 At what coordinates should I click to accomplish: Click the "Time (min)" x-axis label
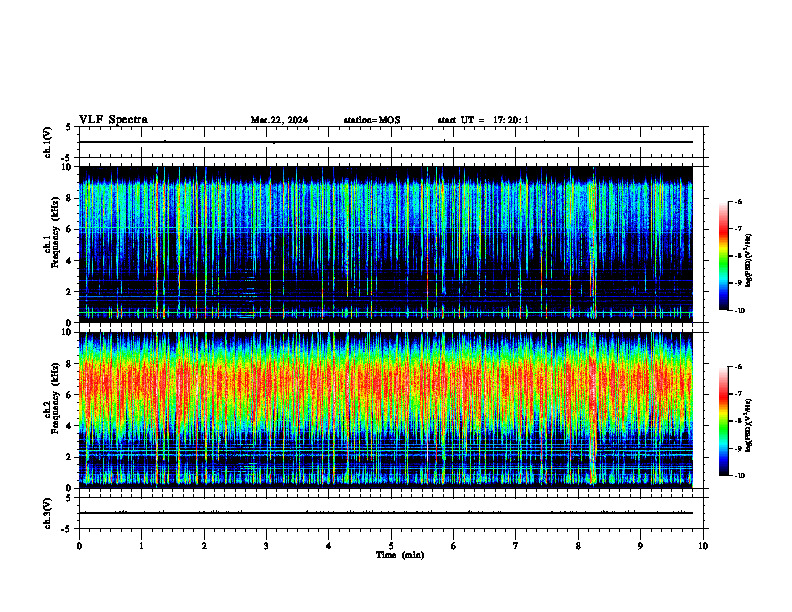[x=400, y=555]
